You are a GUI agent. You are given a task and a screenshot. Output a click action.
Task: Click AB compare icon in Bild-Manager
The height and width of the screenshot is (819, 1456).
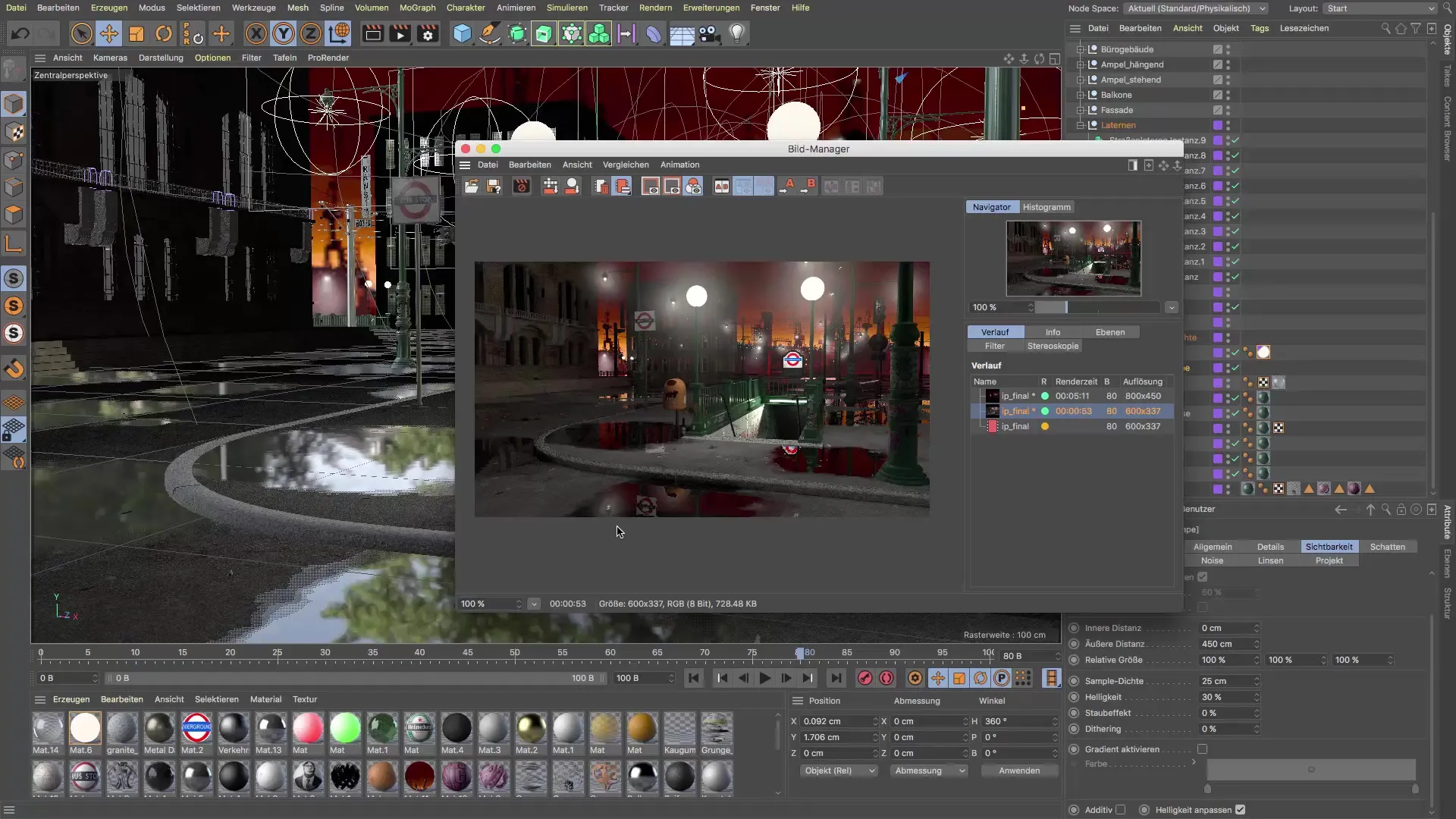[722, 187]
